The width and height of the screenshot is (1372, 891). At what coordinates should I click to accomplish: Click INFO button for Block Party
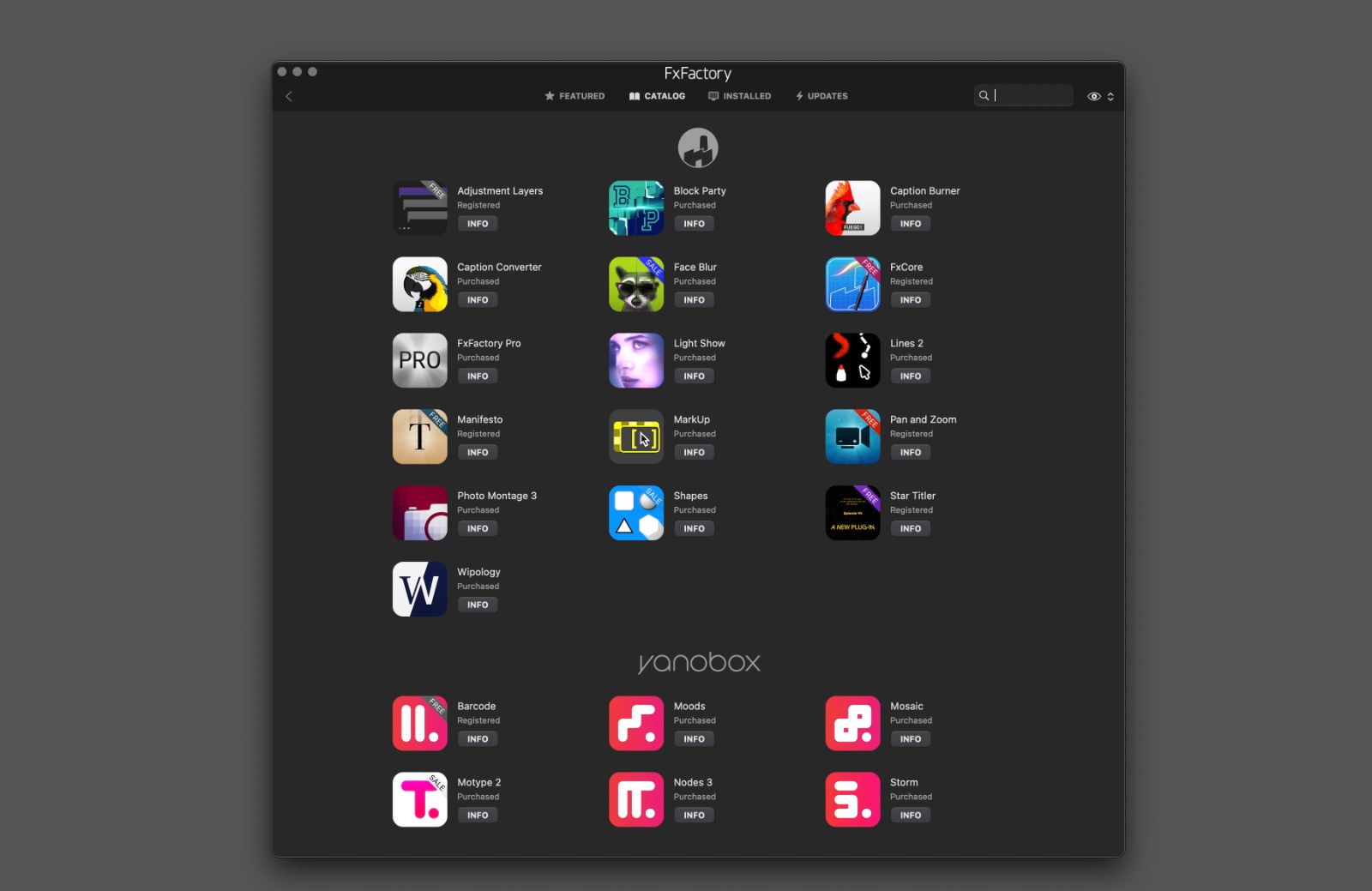pyautogui.click(x=694, y=224)
